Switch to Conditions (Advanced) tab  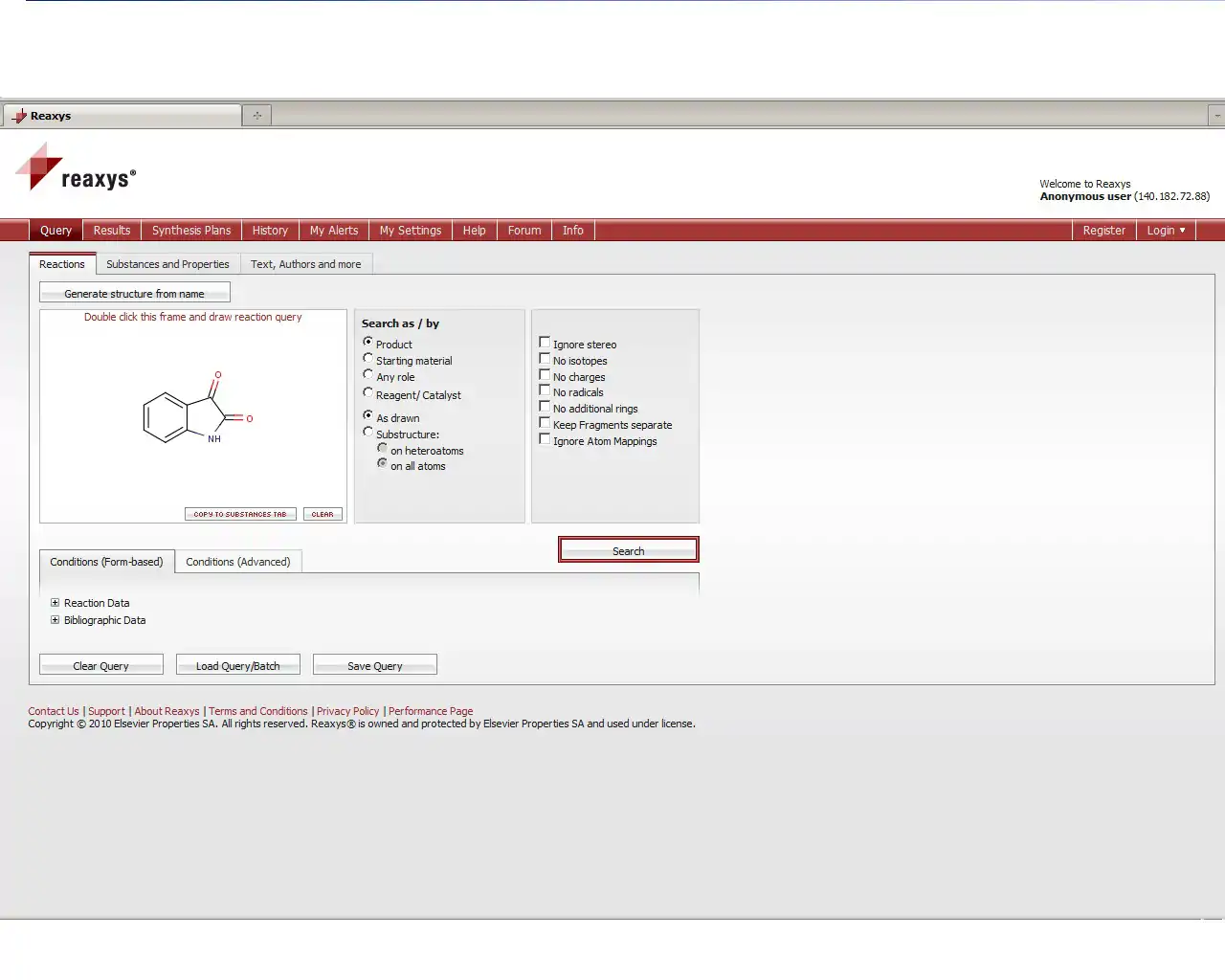[237, 562]
